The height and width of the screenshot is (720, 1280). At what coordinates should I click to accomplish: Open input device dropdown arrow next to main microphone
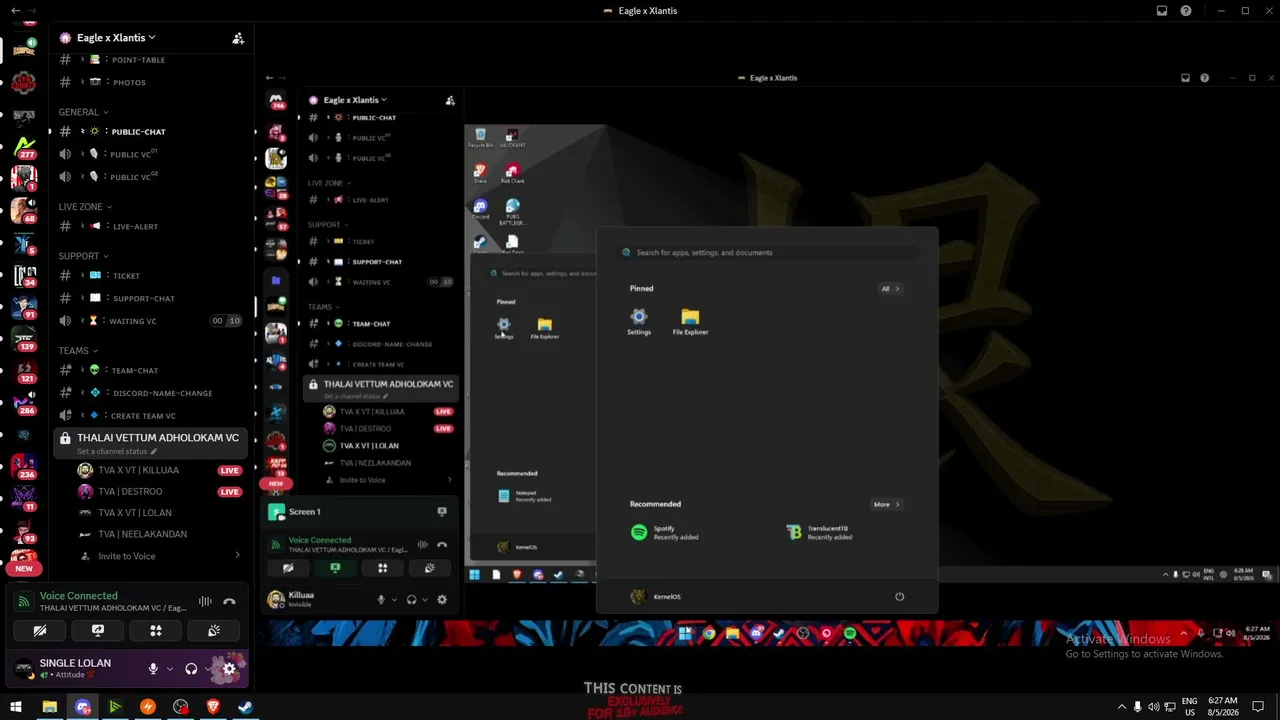[x=169, y=669]
